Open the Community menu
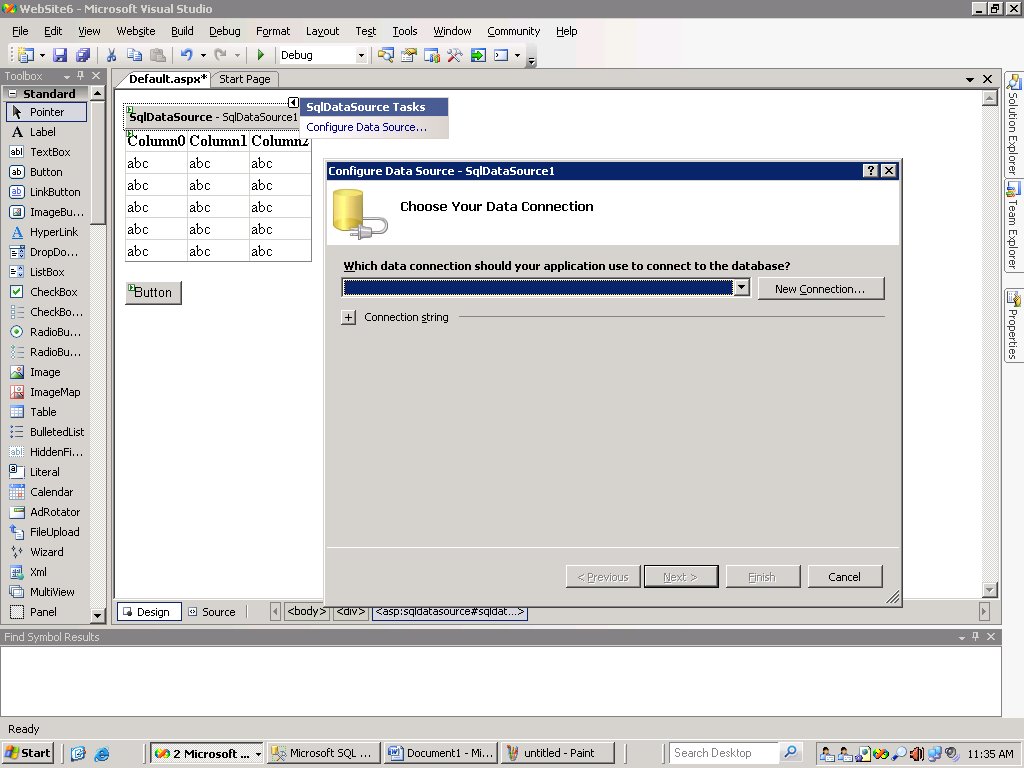Image resolution: width=1024 pixels, height=768 pixels. (513, 31)
